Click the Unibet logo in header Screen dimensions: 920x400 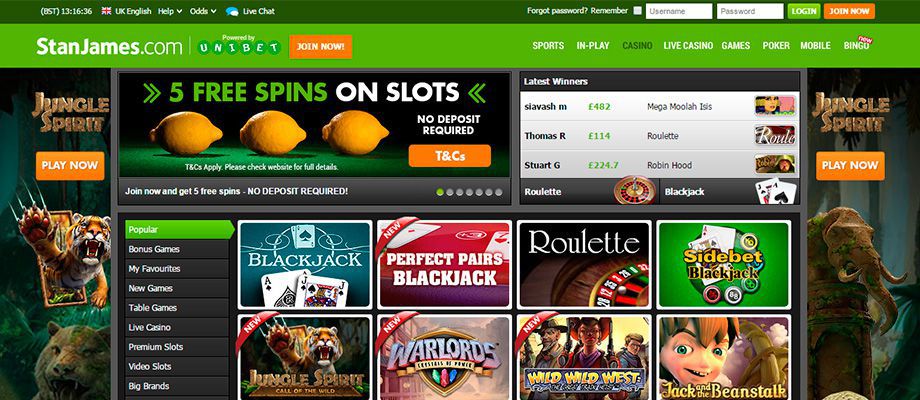[239, 45]
